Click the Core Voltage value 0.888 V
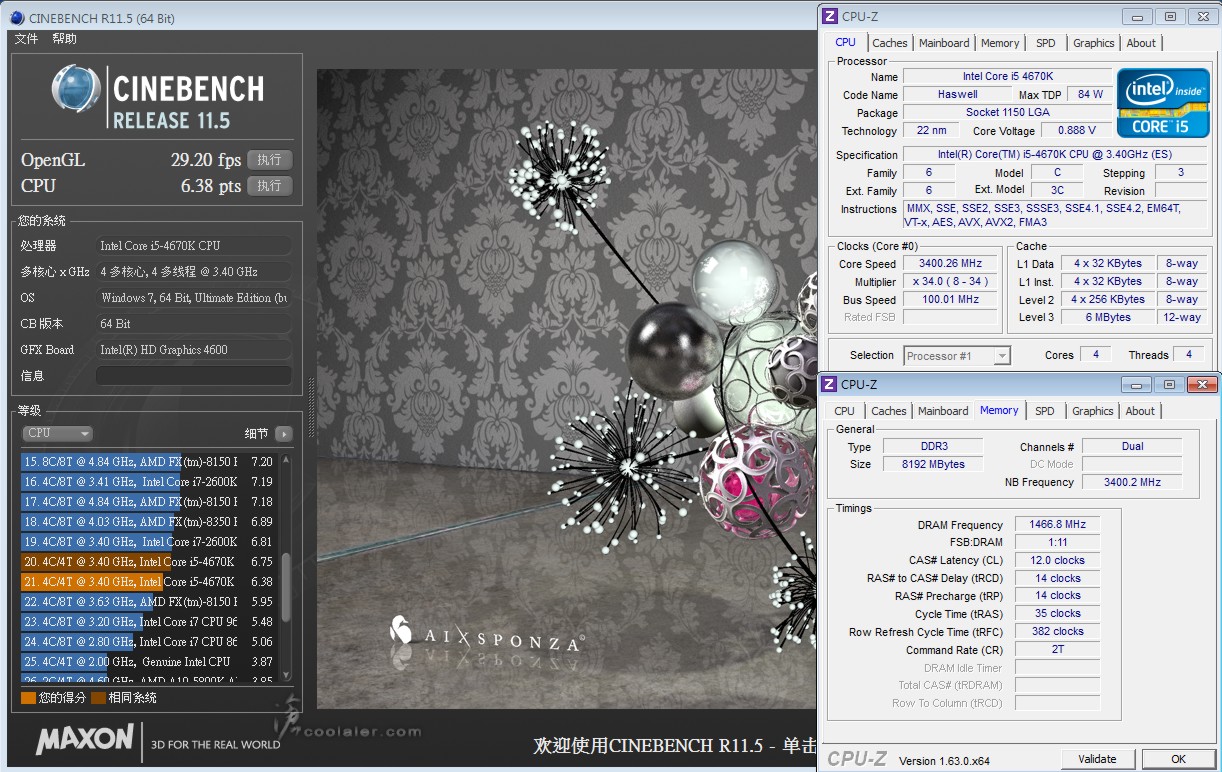The image size is (1222, 772). pyautogui.click(x=1076, y=130)
